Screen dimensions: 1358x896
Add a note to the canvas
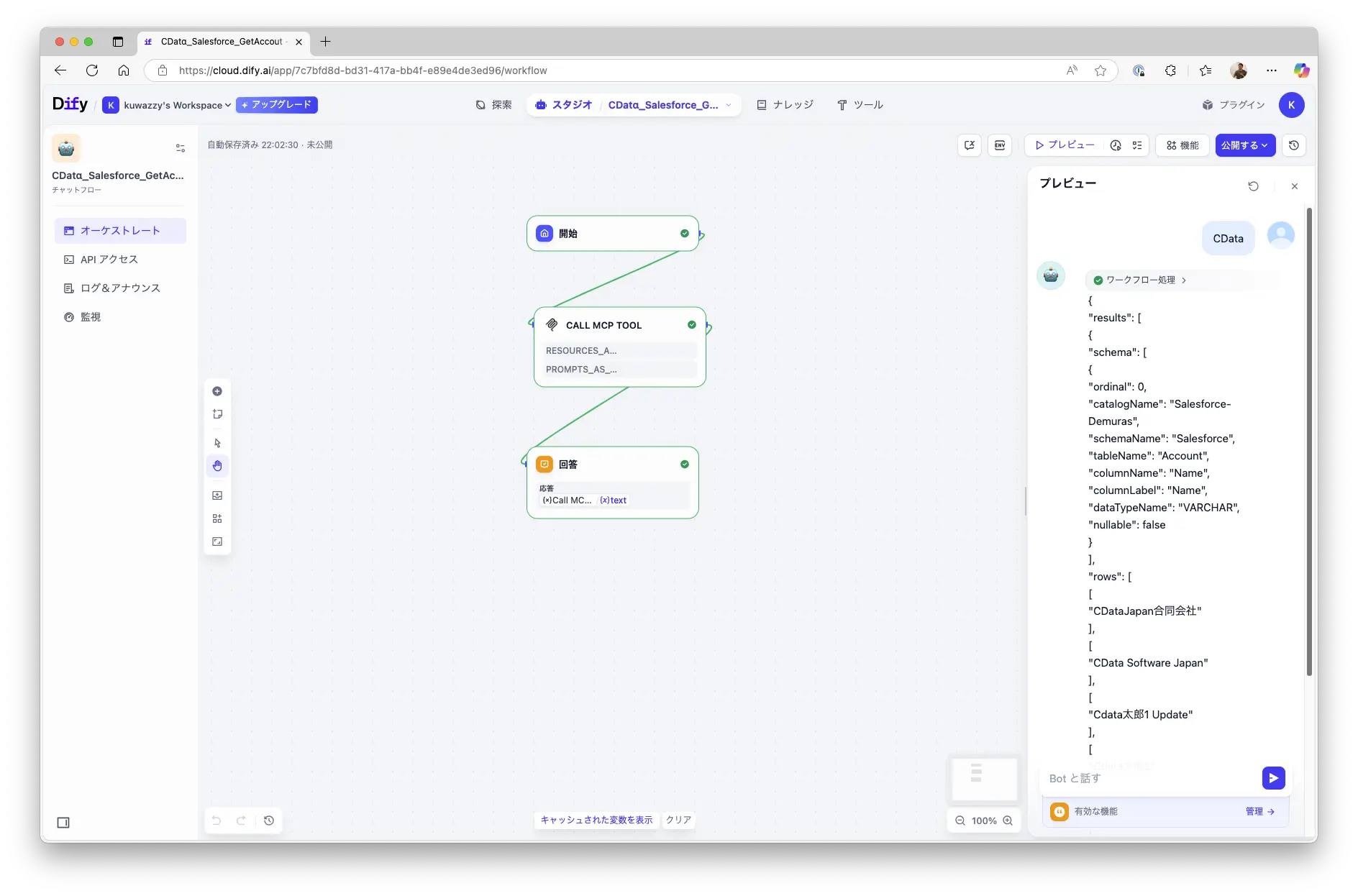tap(217, 414)
